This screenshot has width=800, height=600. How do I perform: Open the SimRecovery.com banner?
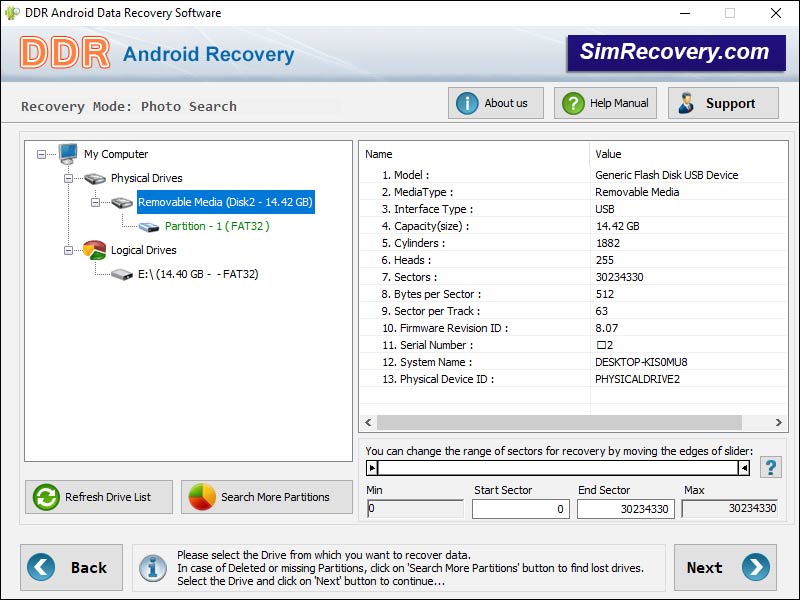click(x=677, y=53)
